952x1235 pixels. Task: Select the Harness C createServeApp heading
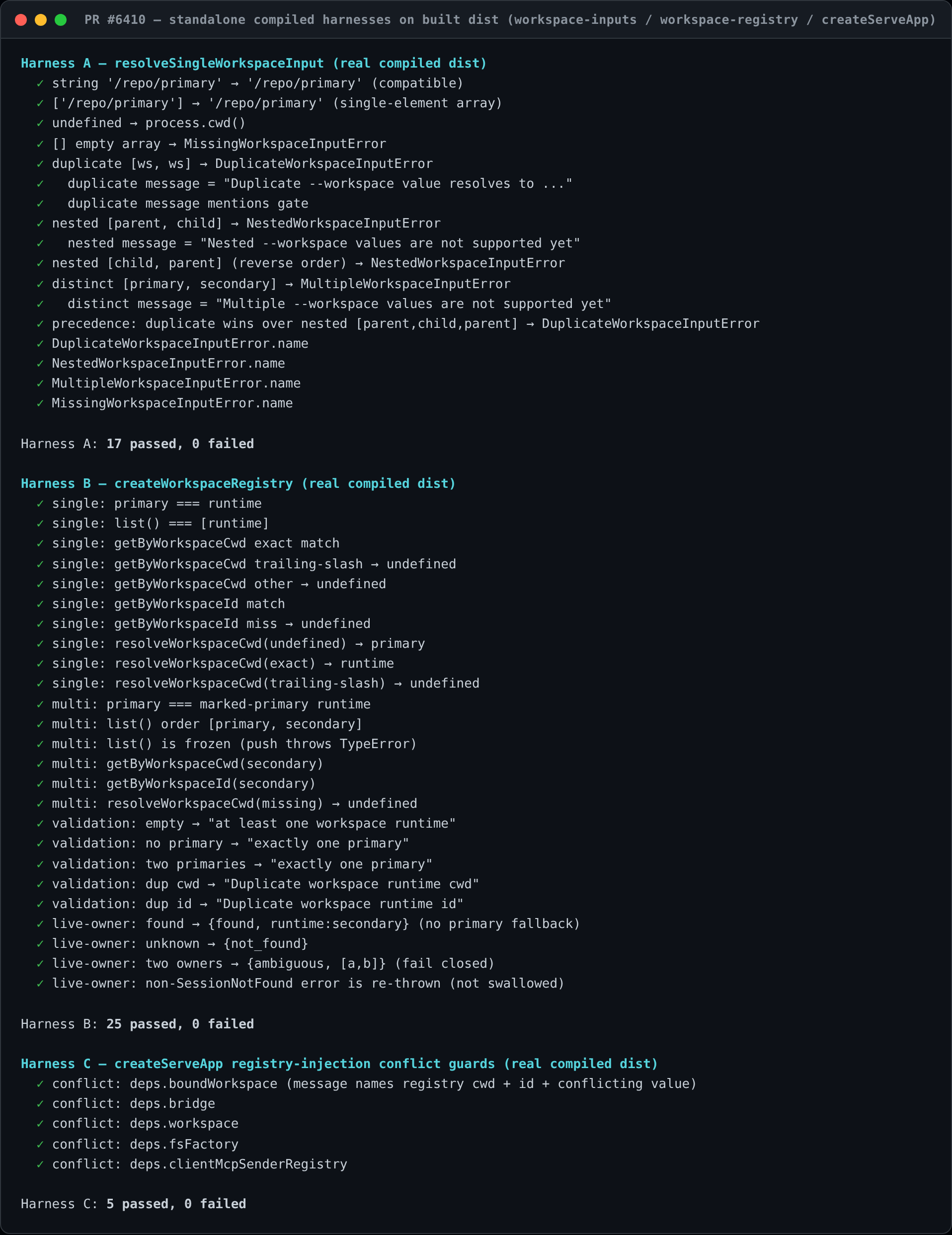point(339,1064)
